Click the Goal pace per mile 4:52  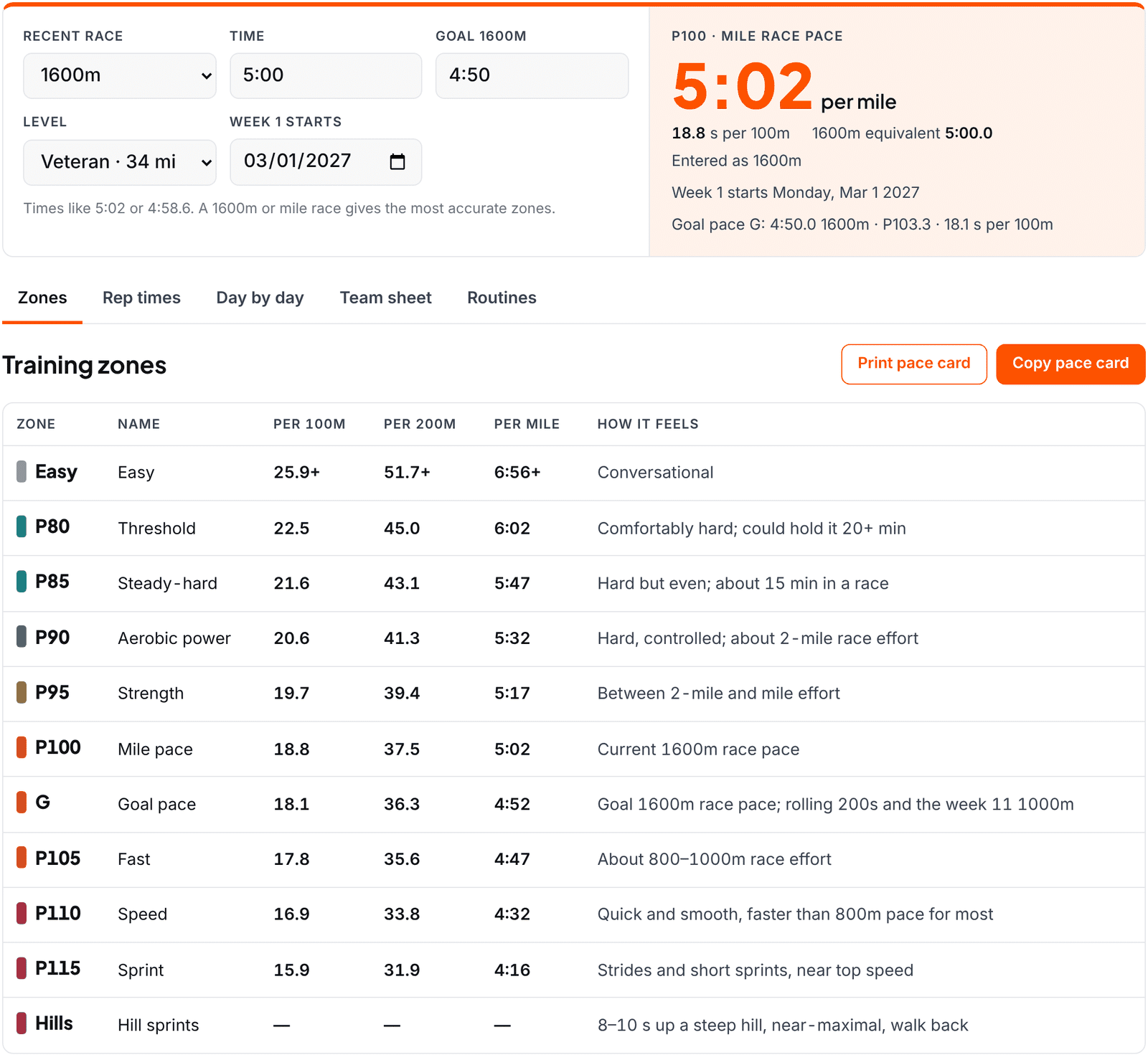[x=512, y=804]
